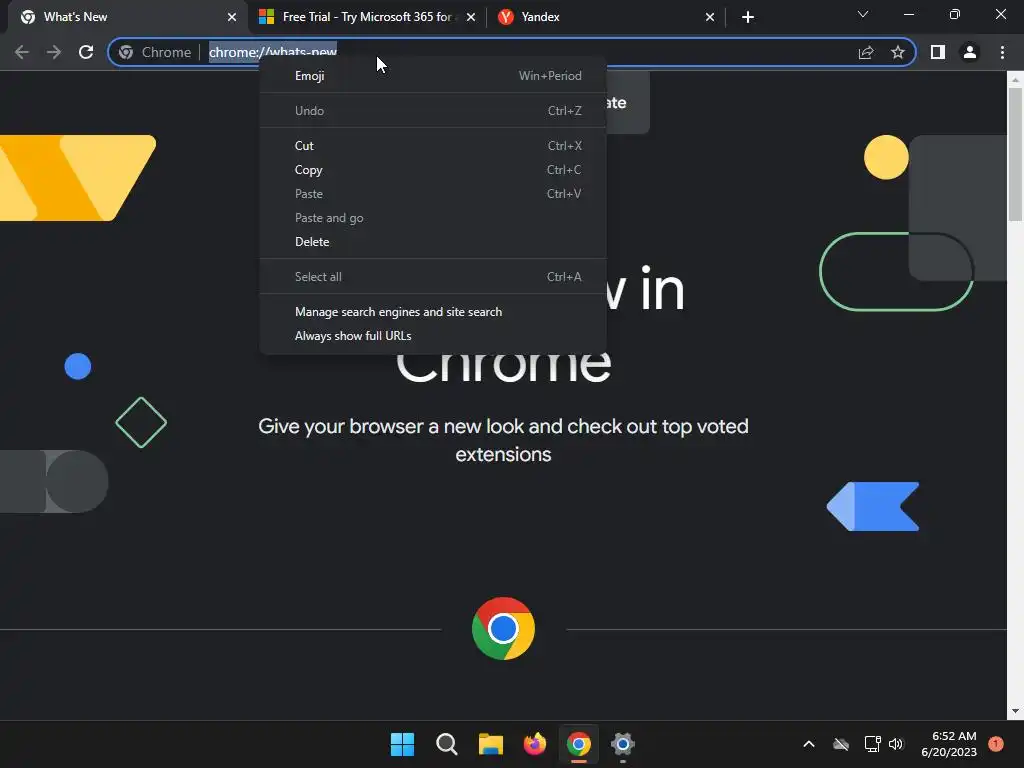Go back using the browser back arrow
Image resolution: width=1024 pixels, height=768 pixels.
point(22,52)
